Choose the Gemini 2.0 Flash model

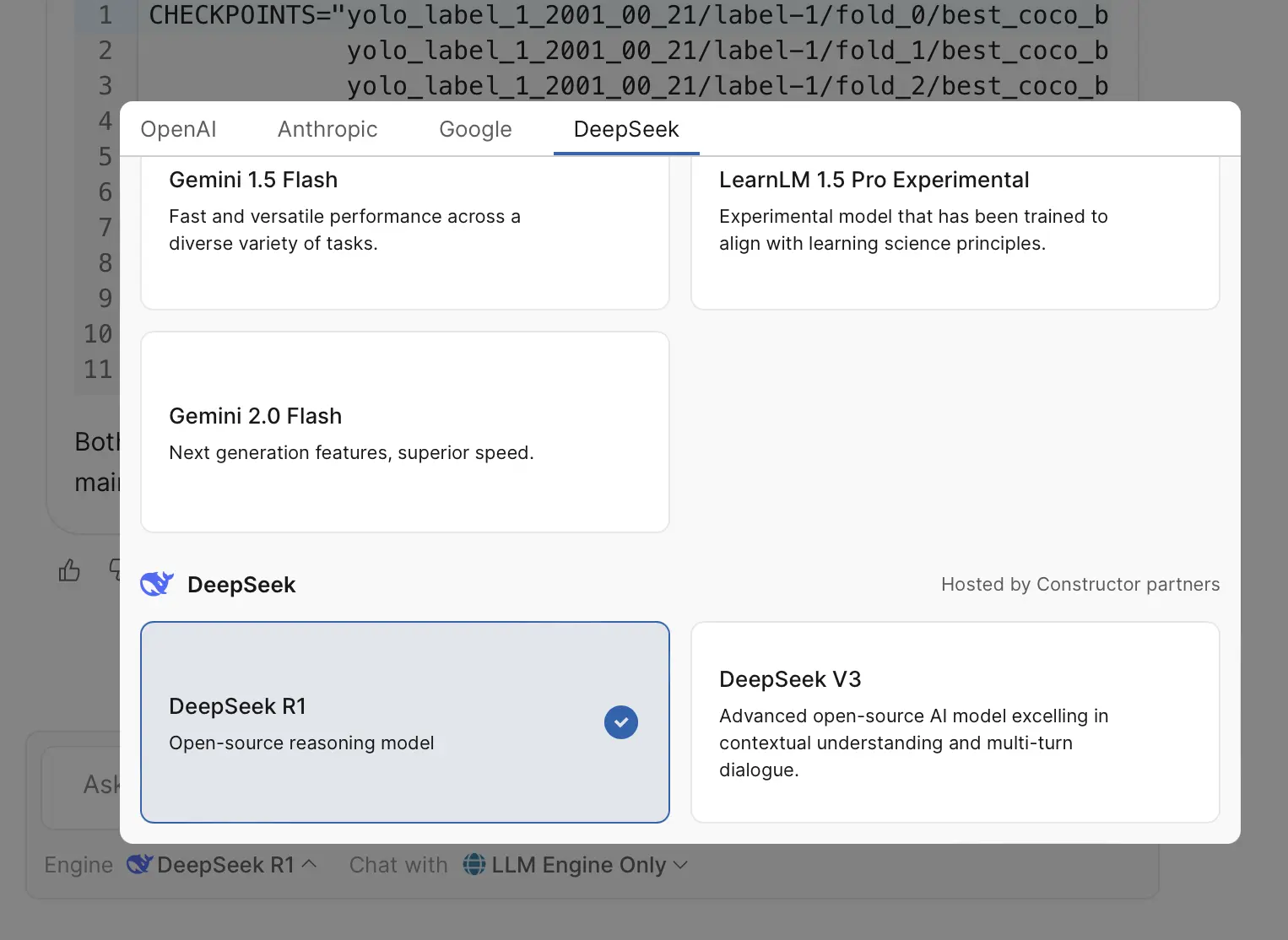tap(404, 432)
